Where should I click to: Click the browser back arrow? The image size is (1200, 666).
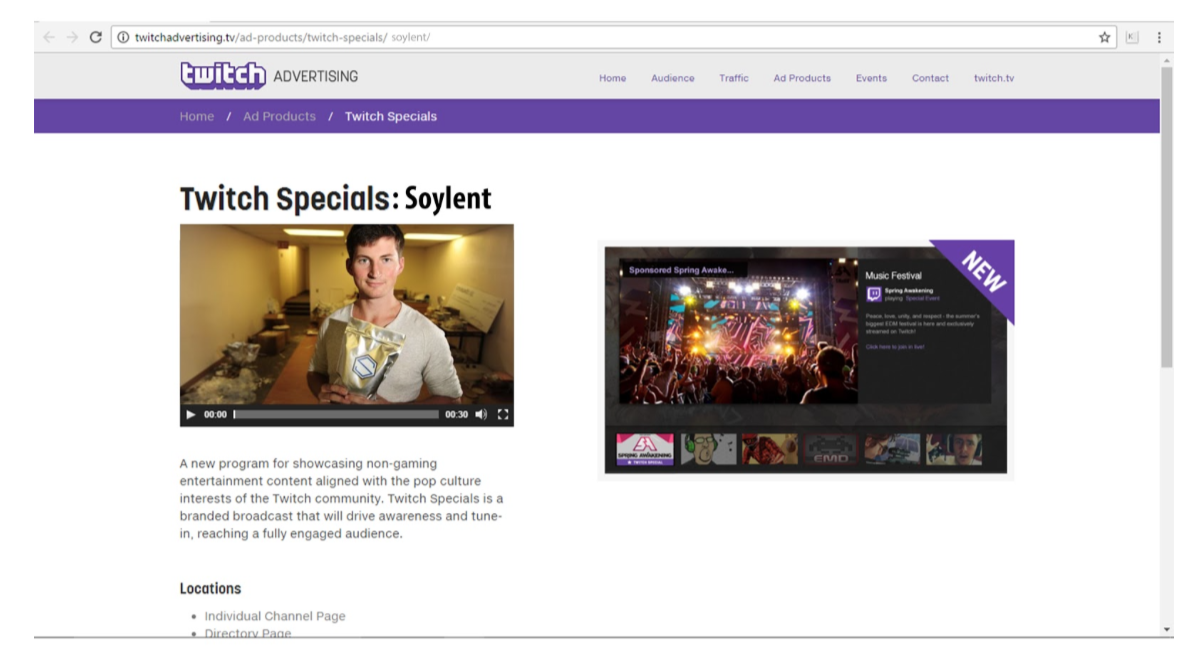pyautogui.click(x=49, y=37)
